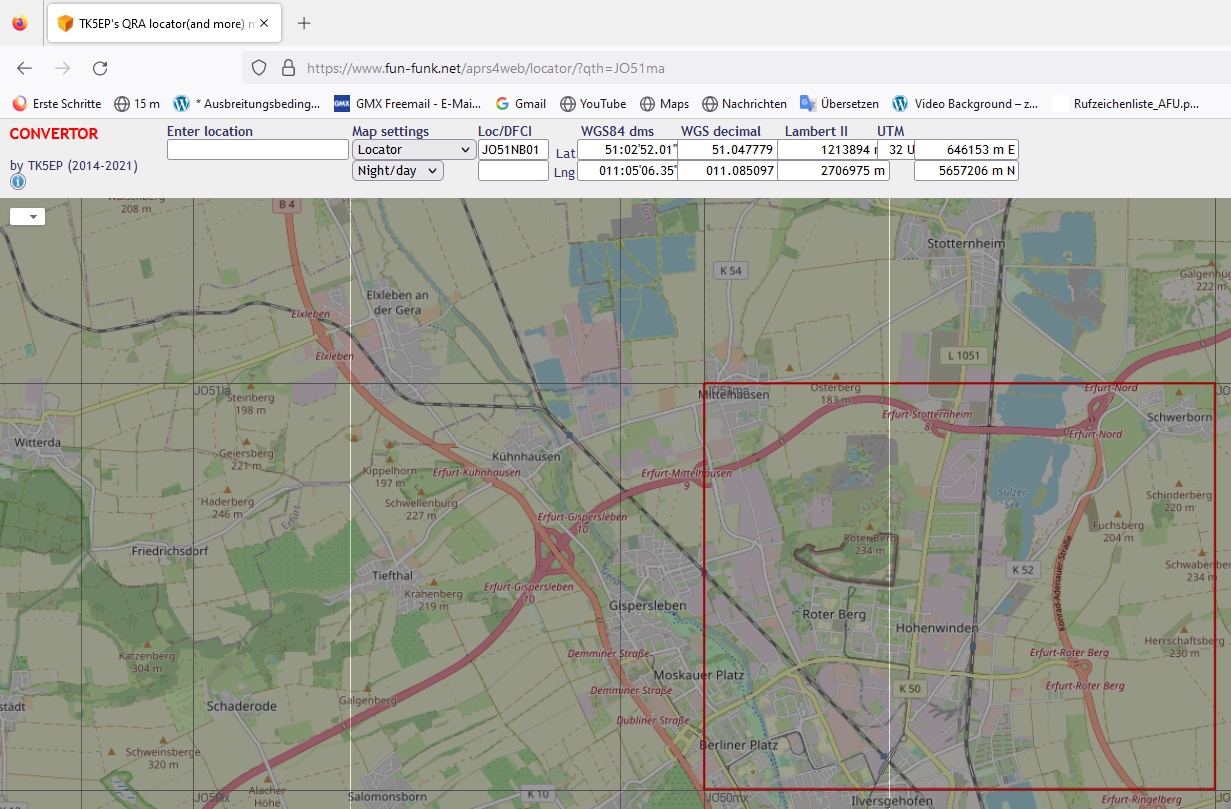1231x809 pixels.
Task: Open the GMX Freemail bookmark
Action: tap(407, 103)
